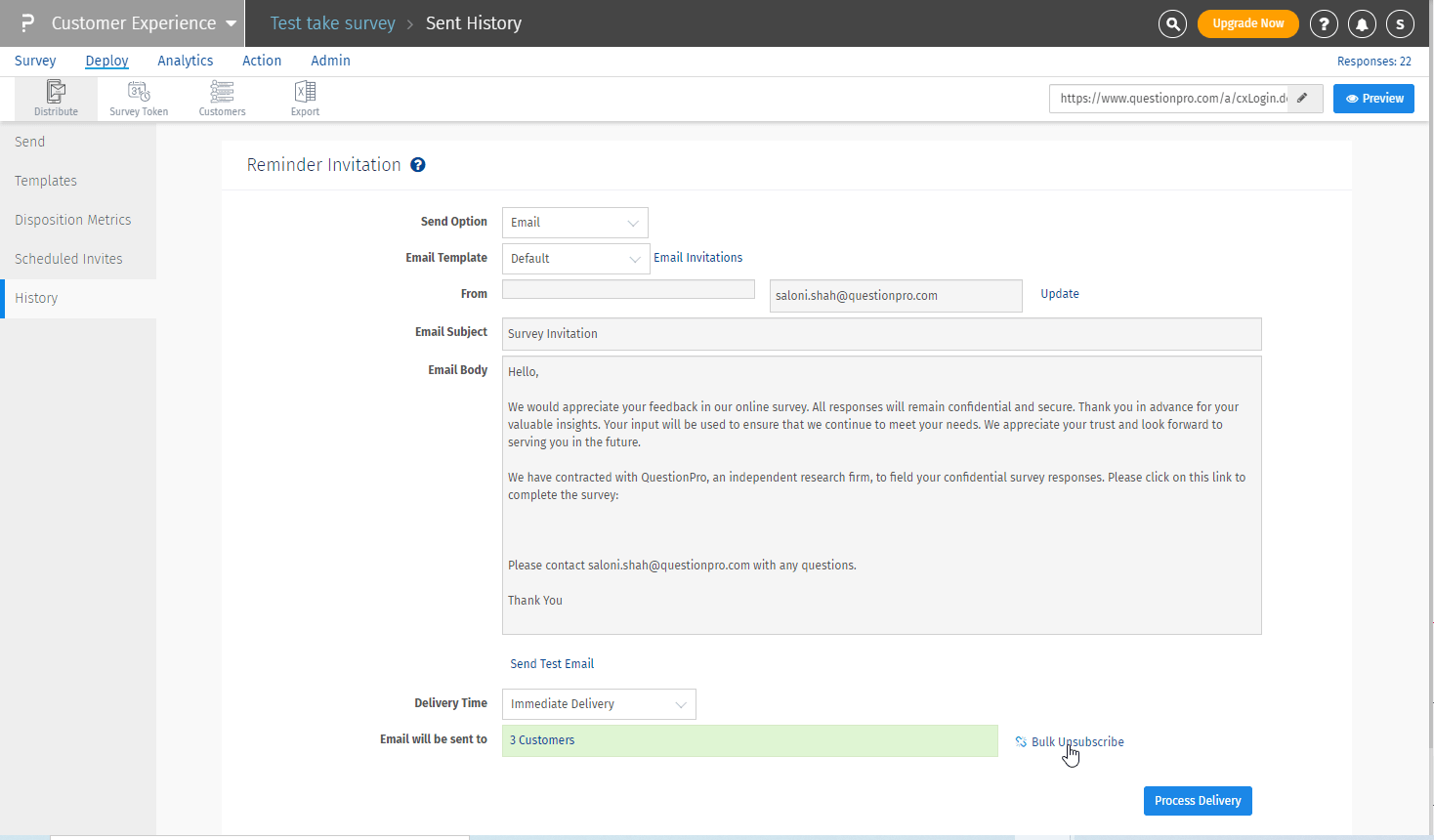Click Reminder Invitation help icon

418,165
